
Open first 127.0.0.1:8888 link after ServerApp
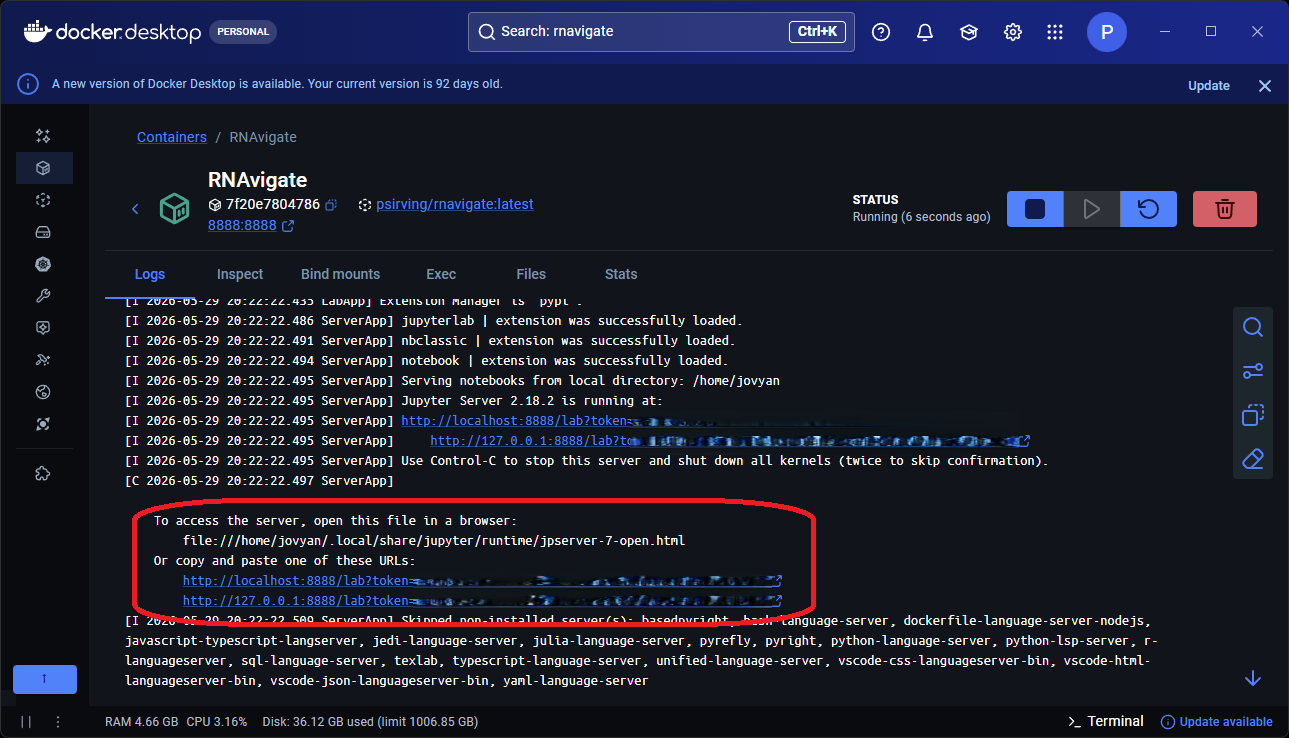(x=730, y=441)
